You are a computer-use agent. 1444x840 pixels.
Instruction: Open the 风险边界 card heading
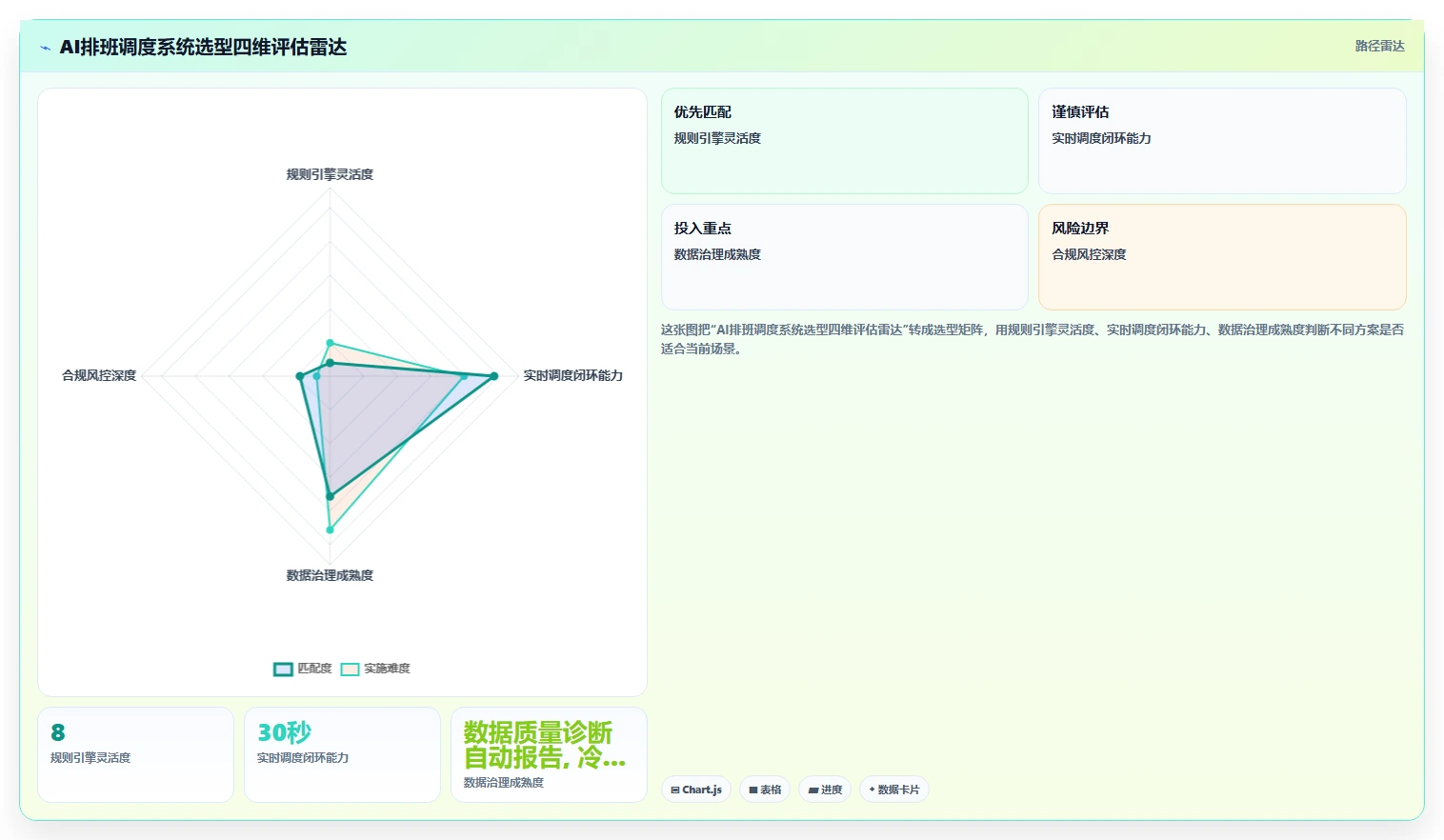click(x=1080, y=229)
